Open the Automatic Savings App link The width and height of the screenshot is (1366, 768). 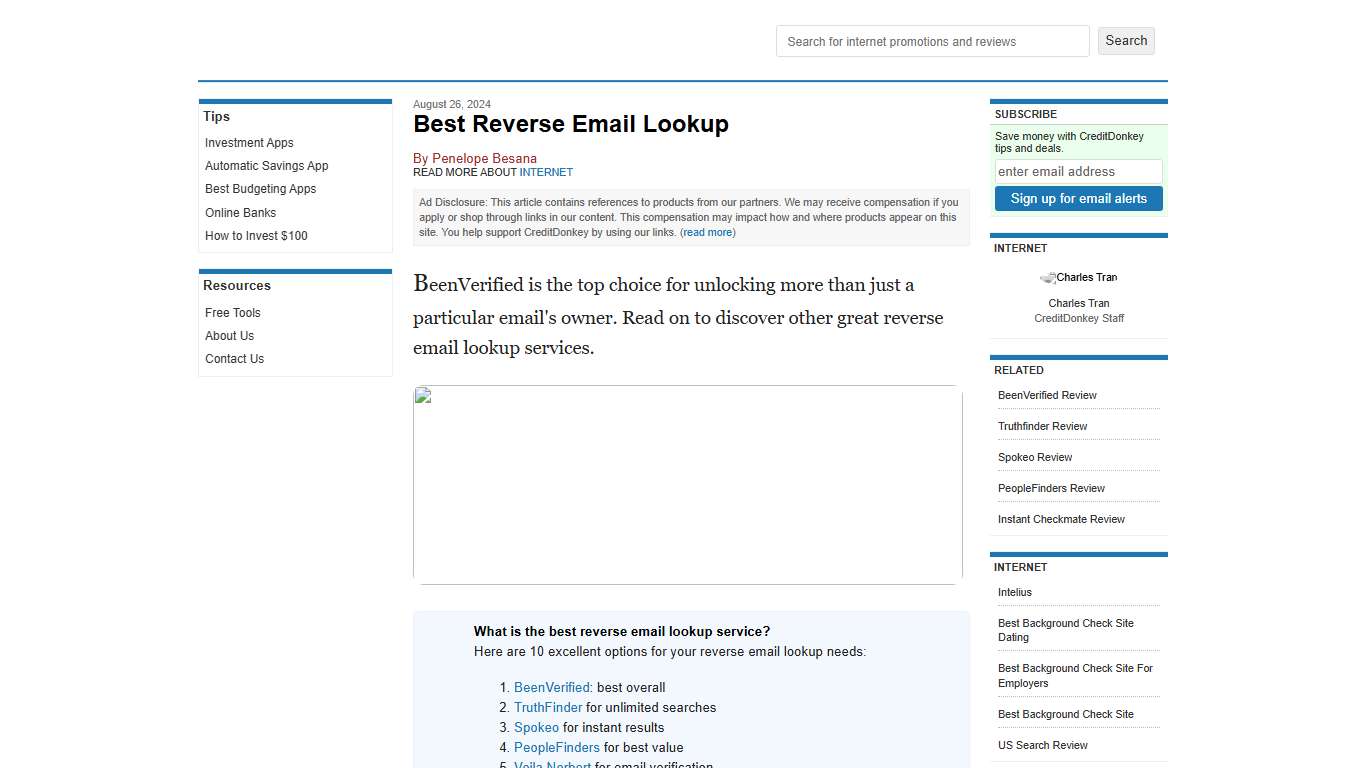pos(266,165)
